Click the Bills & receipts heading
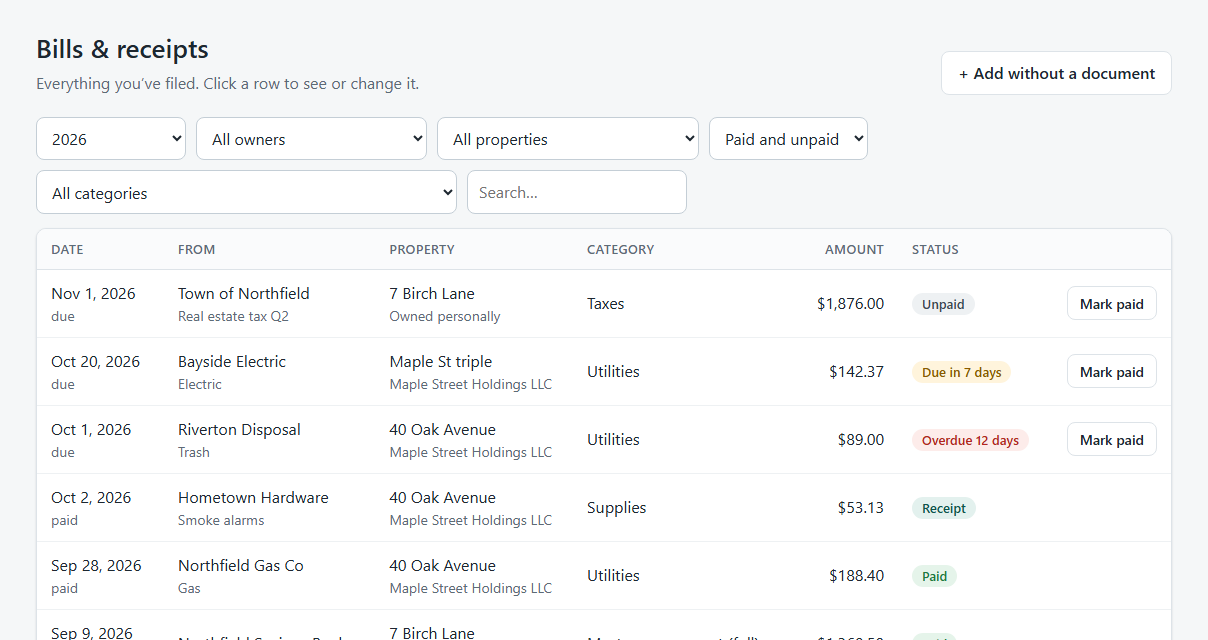 coord(122,49)
